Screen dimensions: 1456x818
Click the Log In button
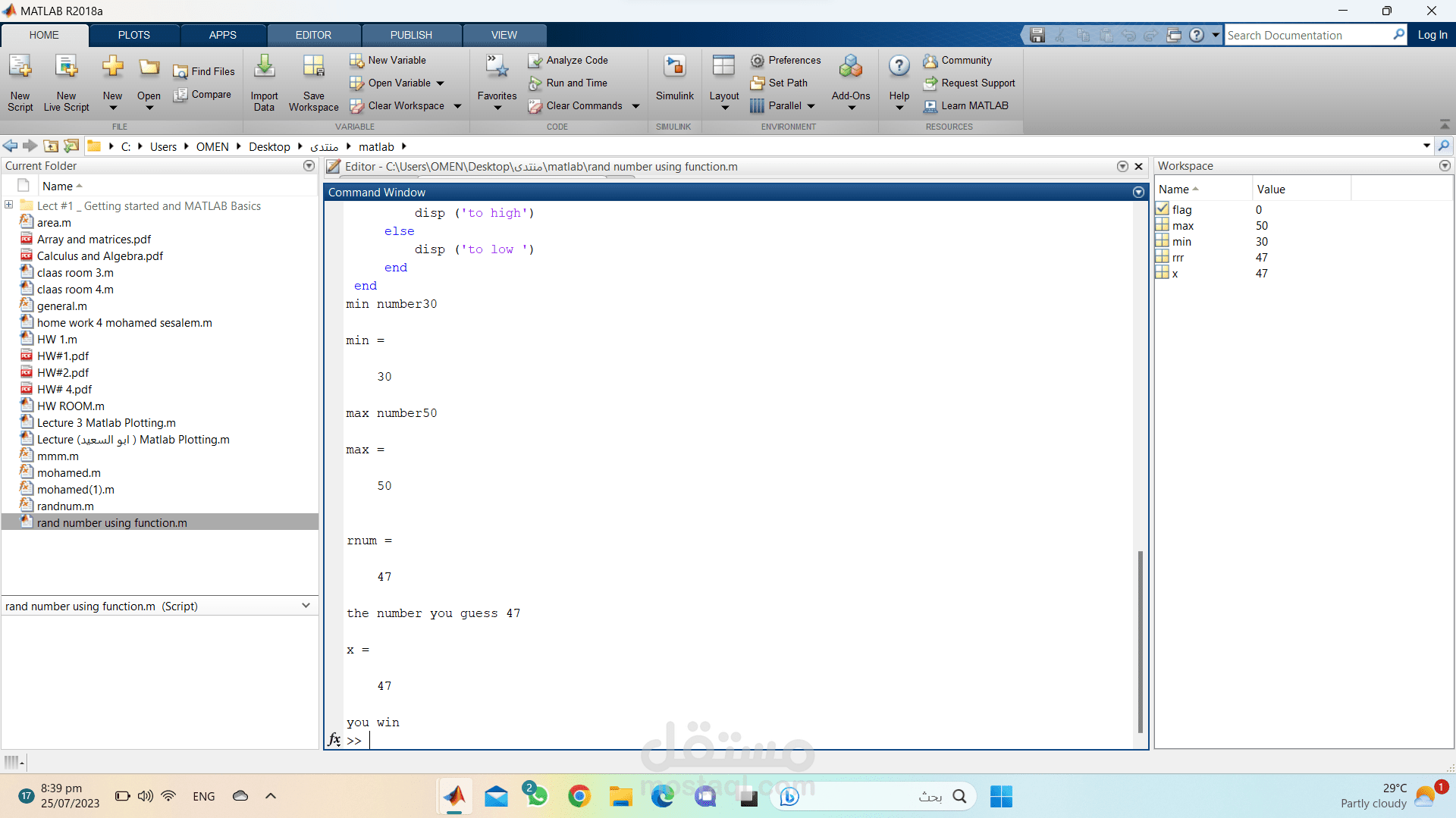click(1432, 35)
